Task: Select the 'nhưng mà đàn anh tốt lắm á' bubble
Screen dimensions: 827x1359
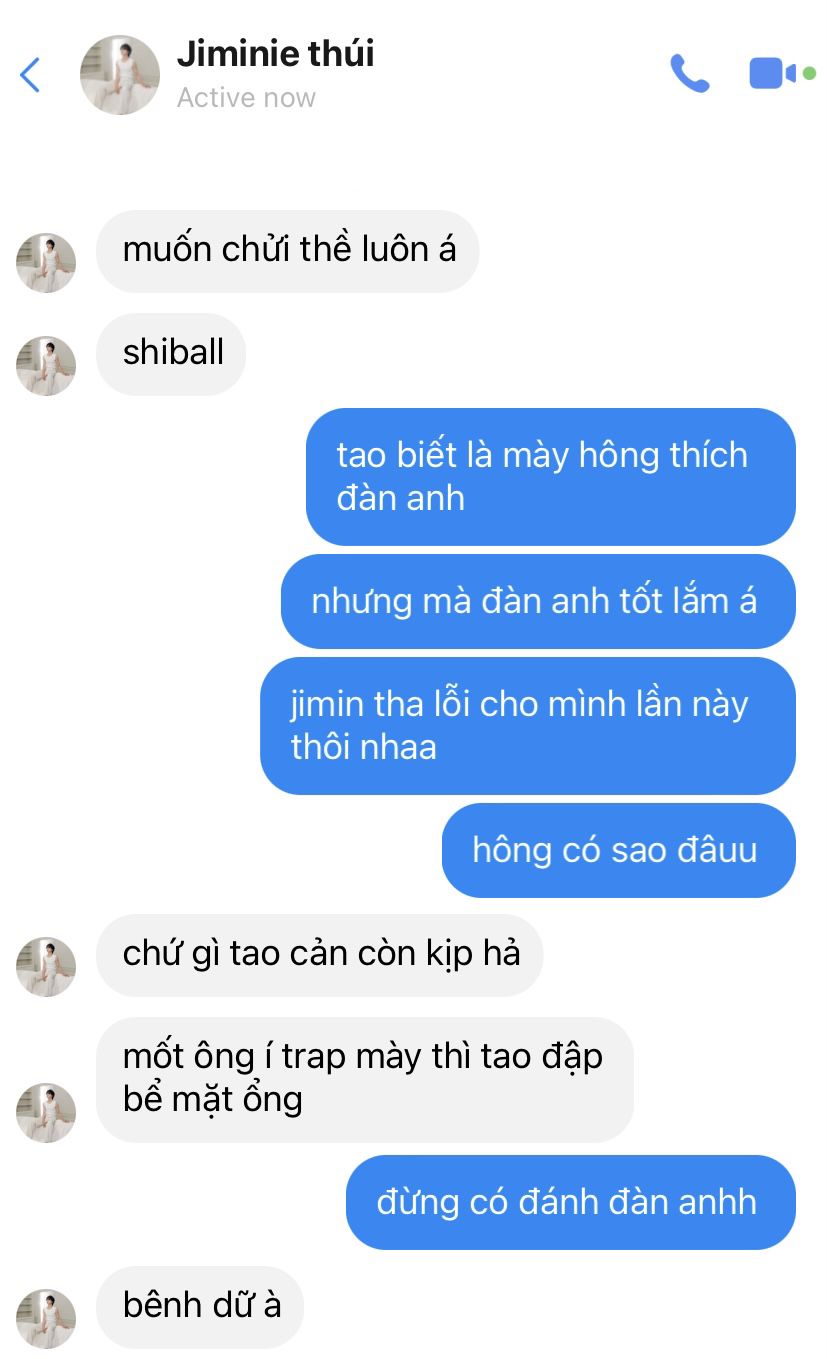Action: tap(538, 602)
